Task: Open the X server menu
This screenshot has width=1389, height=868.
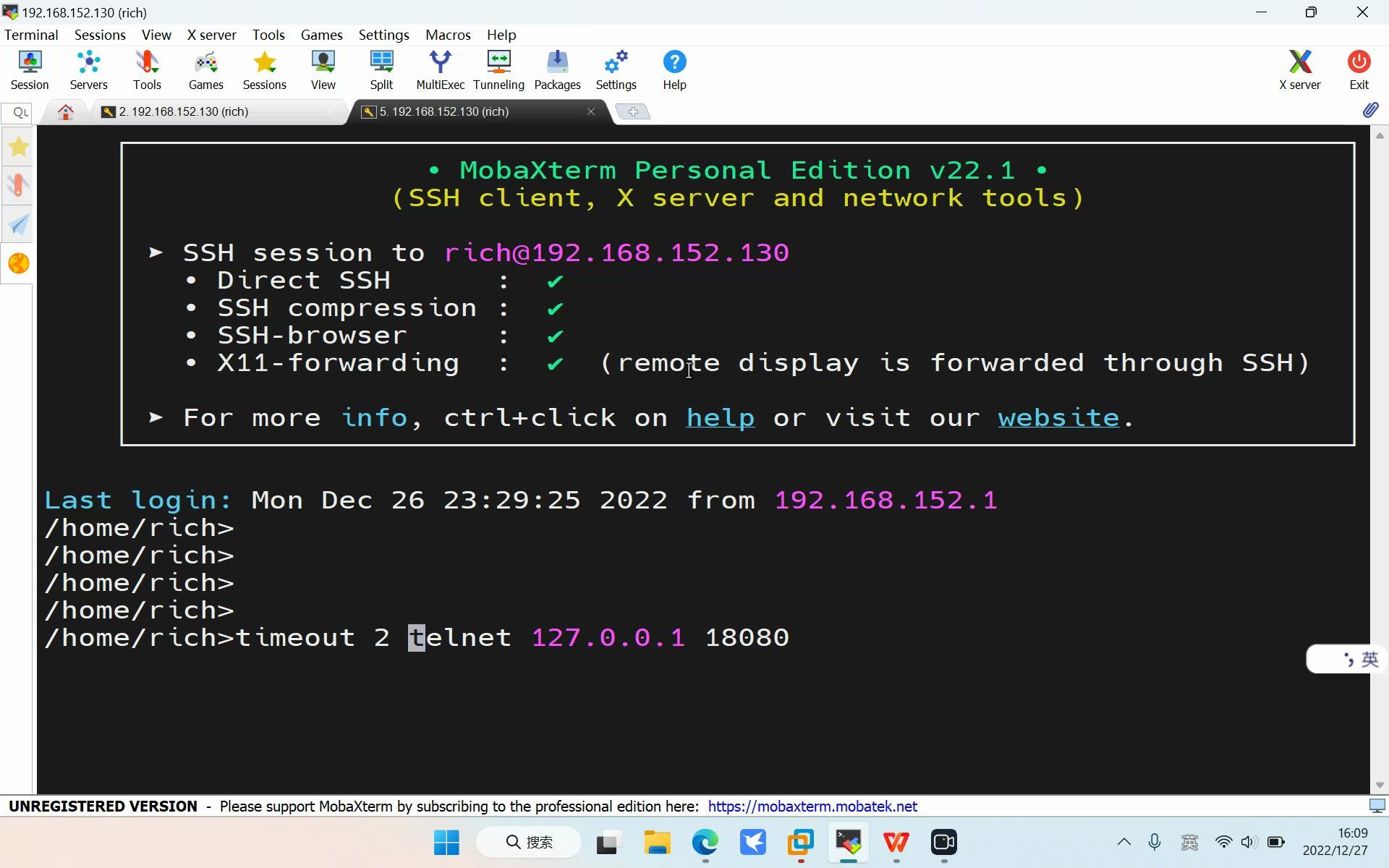Action: (x=211, y=35)
